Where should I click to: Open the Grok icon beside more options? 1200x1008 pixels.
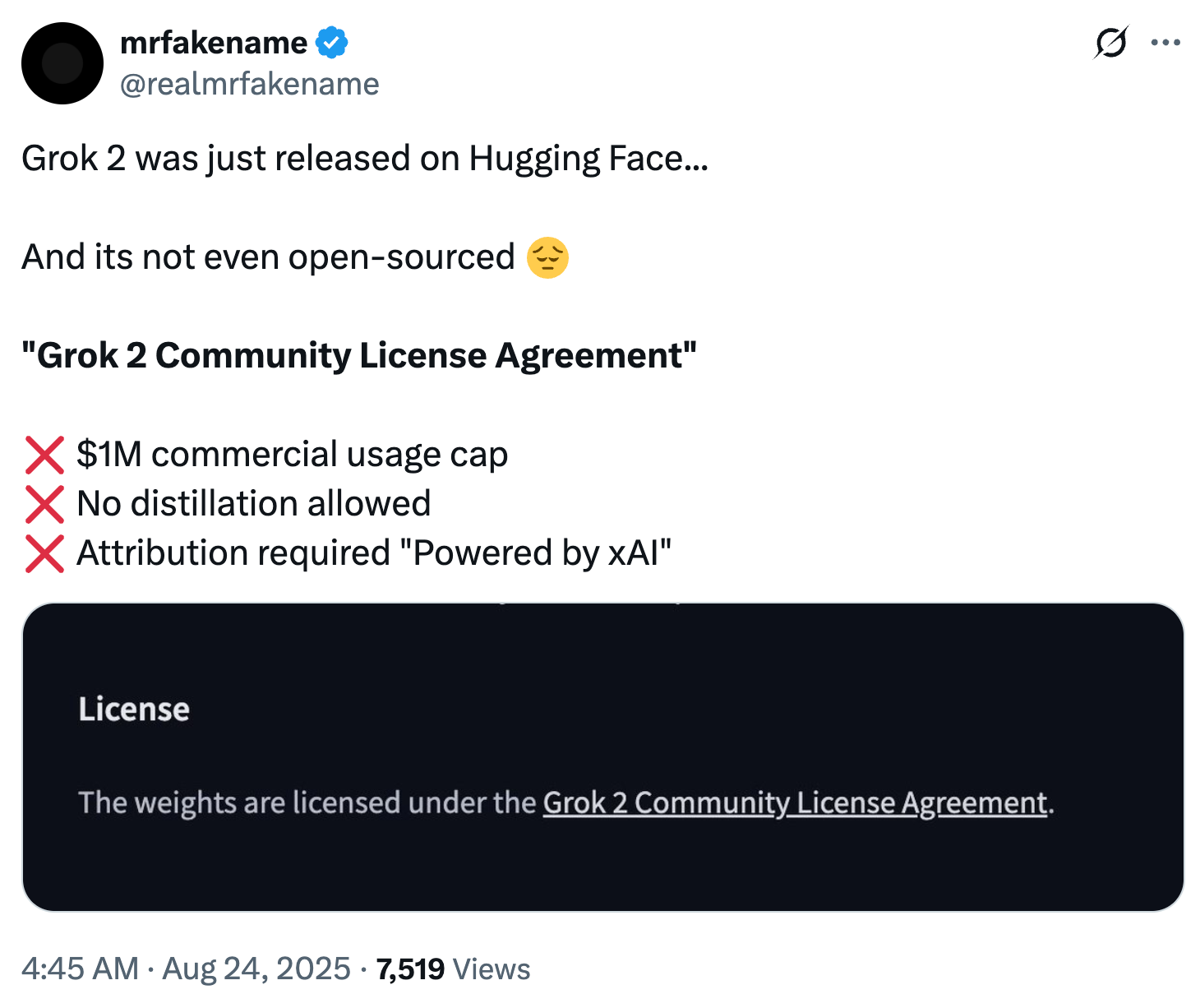coord(1110,43)
